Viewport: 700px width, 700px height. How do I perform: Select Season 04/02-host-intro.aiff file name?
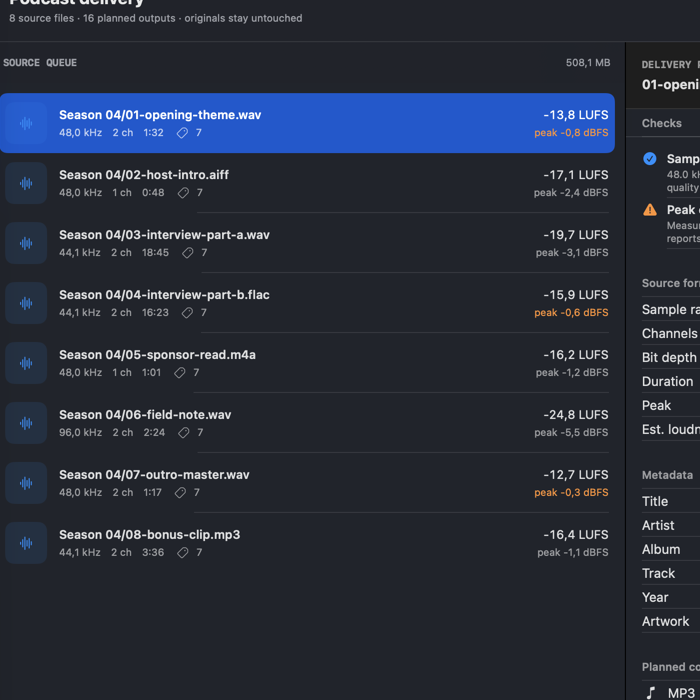[144, 175]
